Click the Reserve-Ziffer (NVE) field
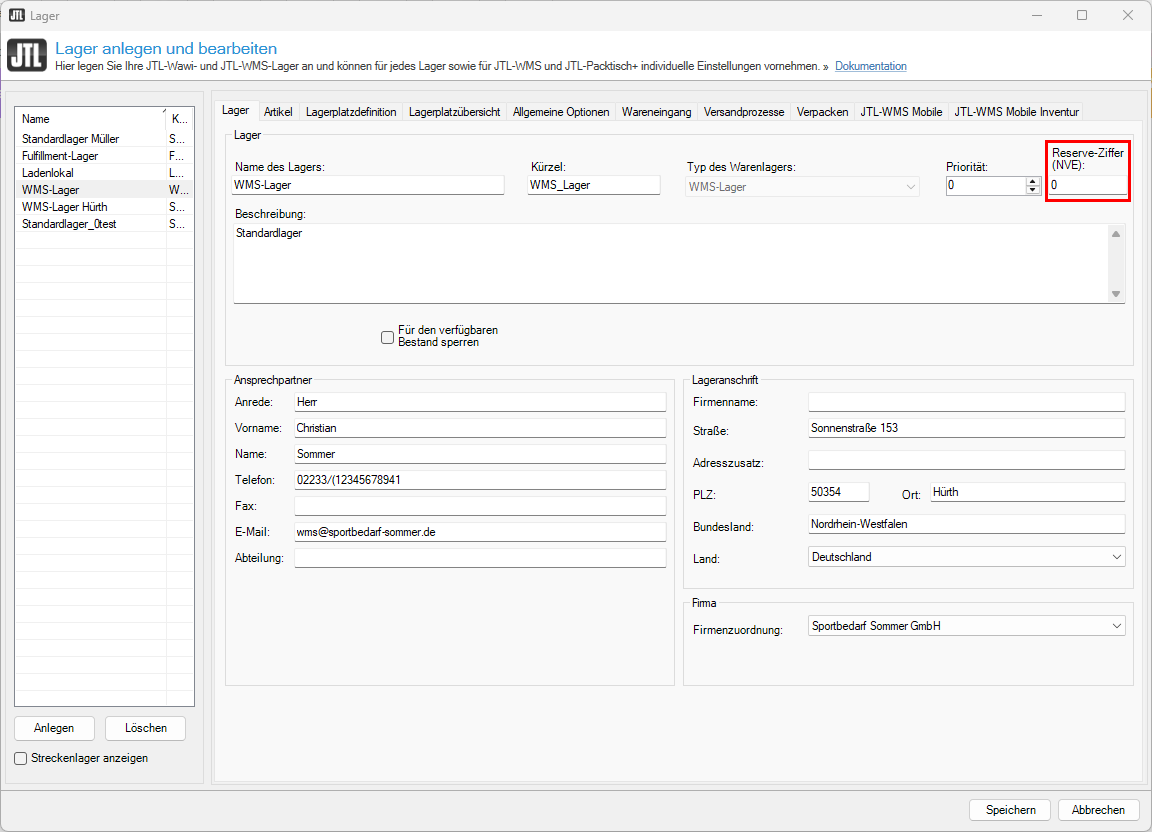Screen dimensions: 1152x832 tap(1087, 185)
